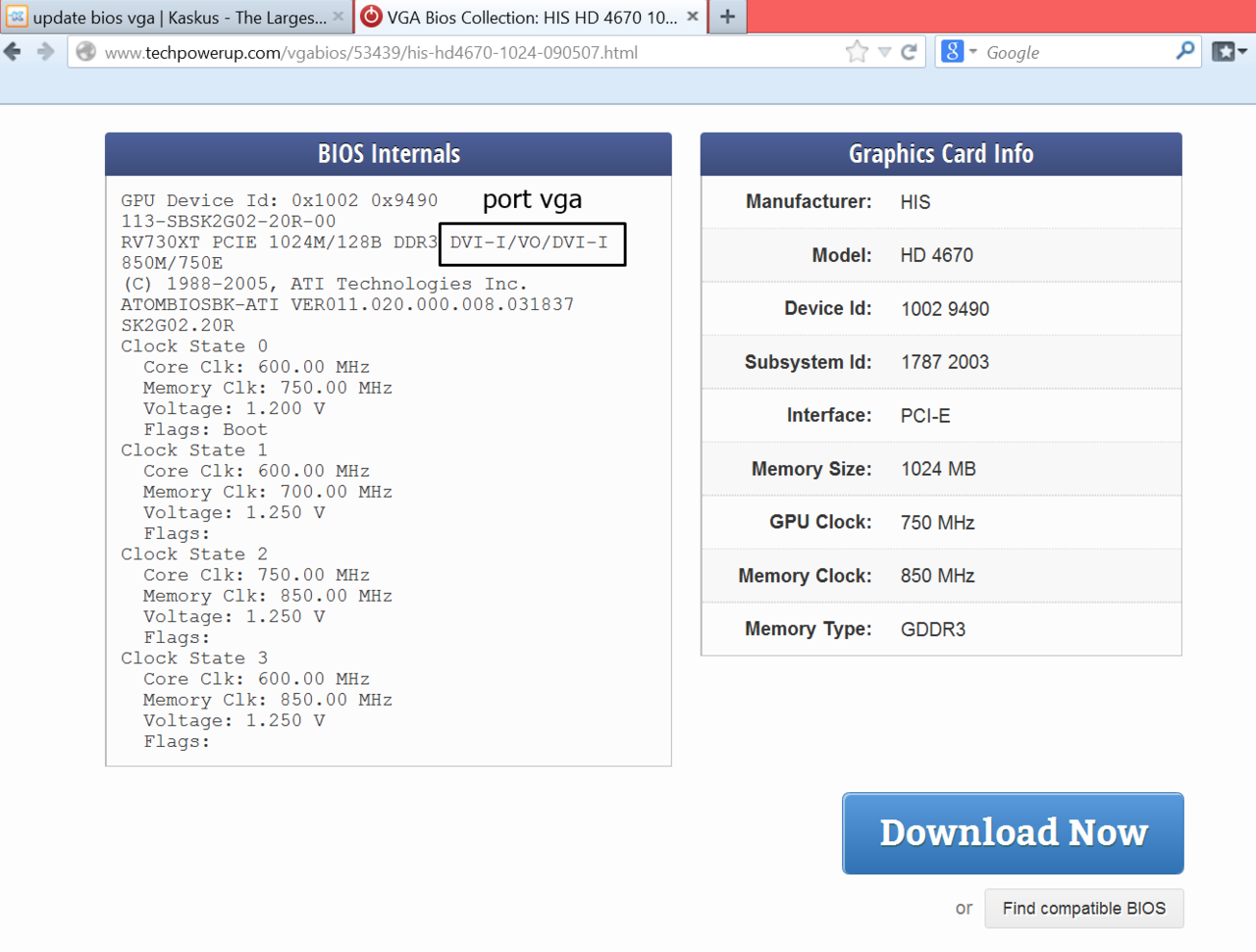This screenshot has height=952, width=1256.
Task: Click the site identity globe icon
Action: (86, 52)
